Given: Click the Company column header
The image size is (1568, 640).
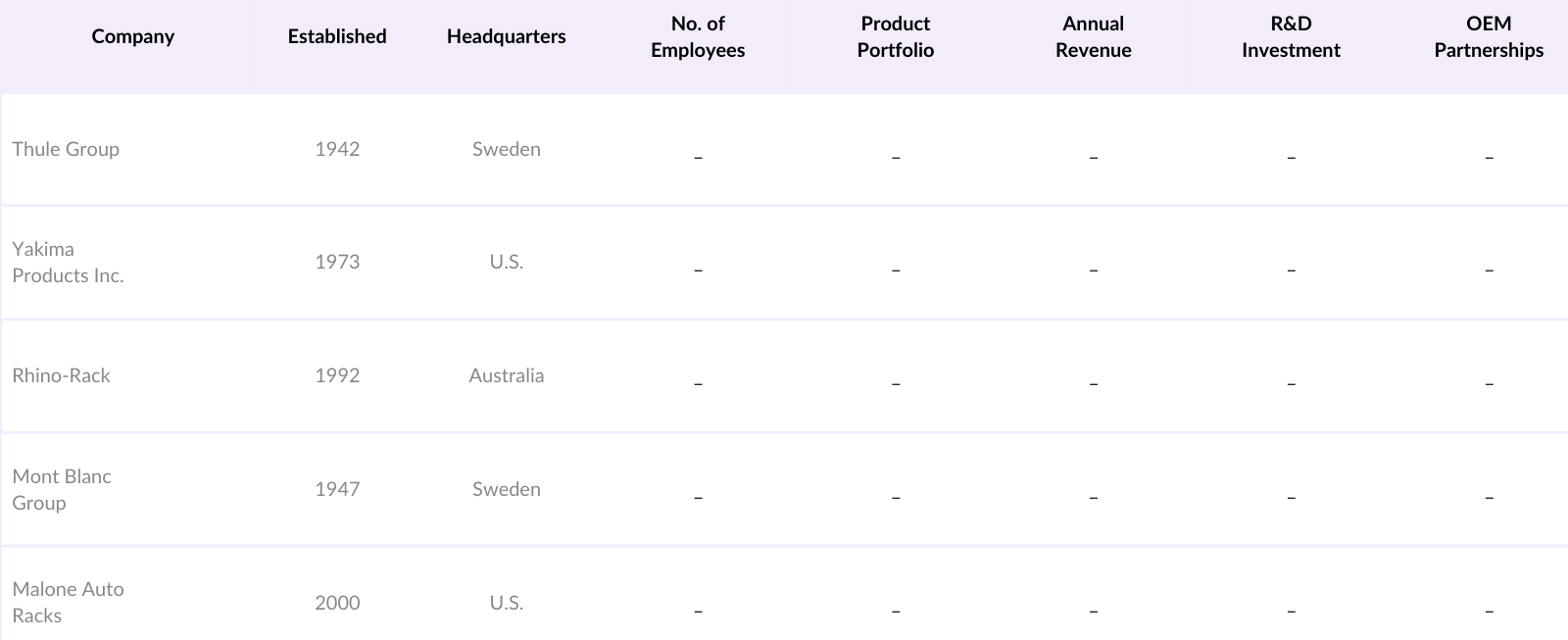Looking at the screenshot, I should click(x=132, y=36).
